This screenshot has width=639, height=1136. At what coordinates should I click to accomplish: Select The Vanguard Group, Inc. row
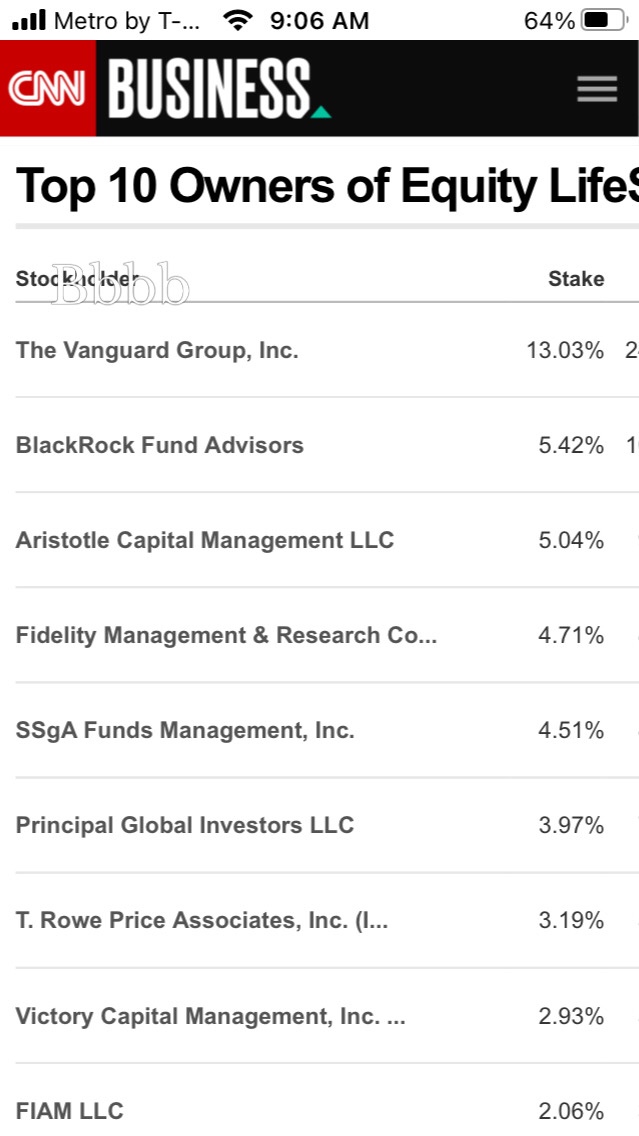(x=157, y=350)
